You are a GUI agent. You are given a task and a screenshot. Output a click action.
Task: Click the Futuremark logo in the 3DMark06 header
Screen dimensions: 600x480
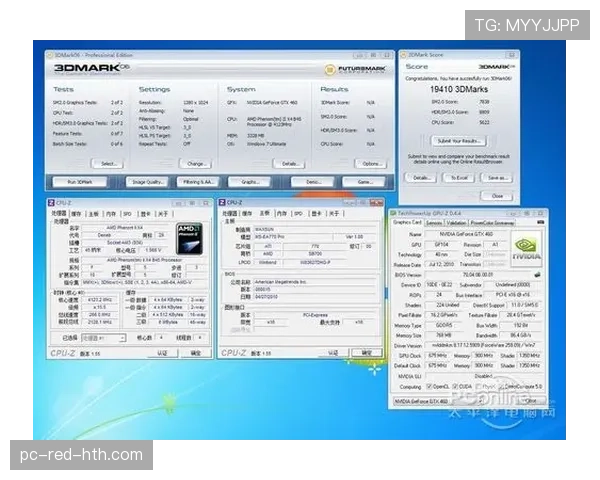(x=355, y=70)
